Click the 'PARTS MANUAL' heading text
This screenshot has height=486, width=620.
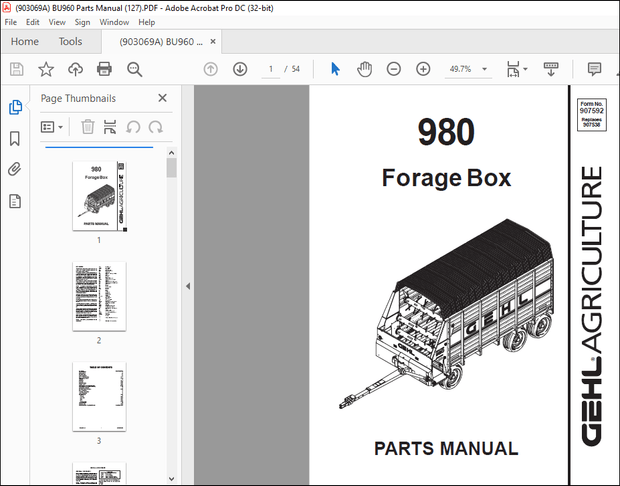(x=446, y=448)
